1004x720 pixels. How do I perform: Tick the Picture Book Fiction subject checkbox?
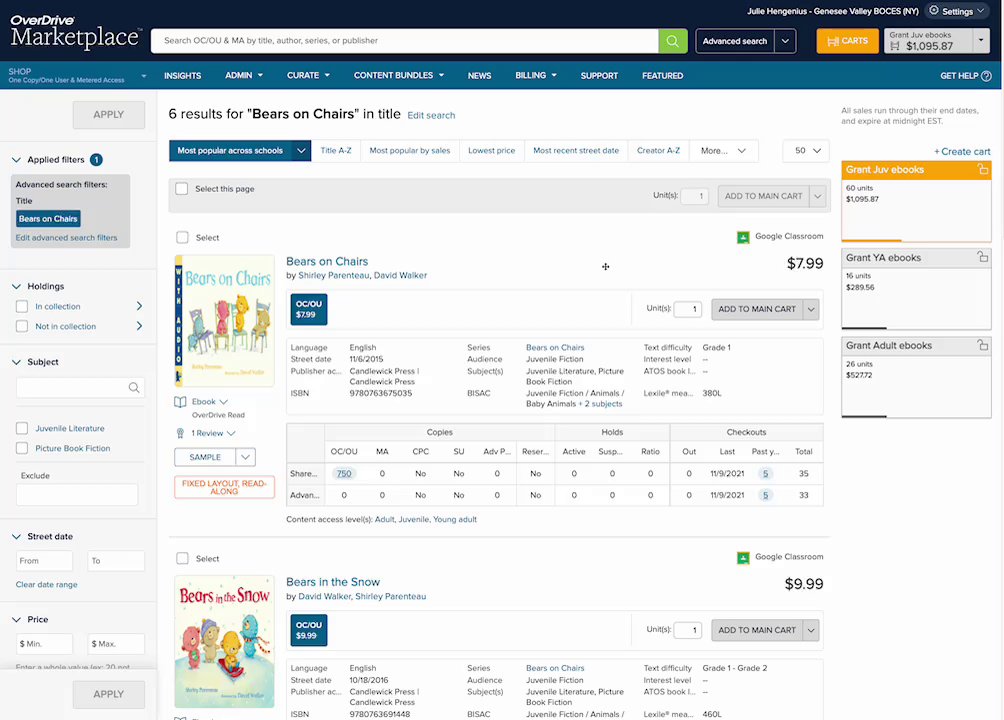point(22,448)
